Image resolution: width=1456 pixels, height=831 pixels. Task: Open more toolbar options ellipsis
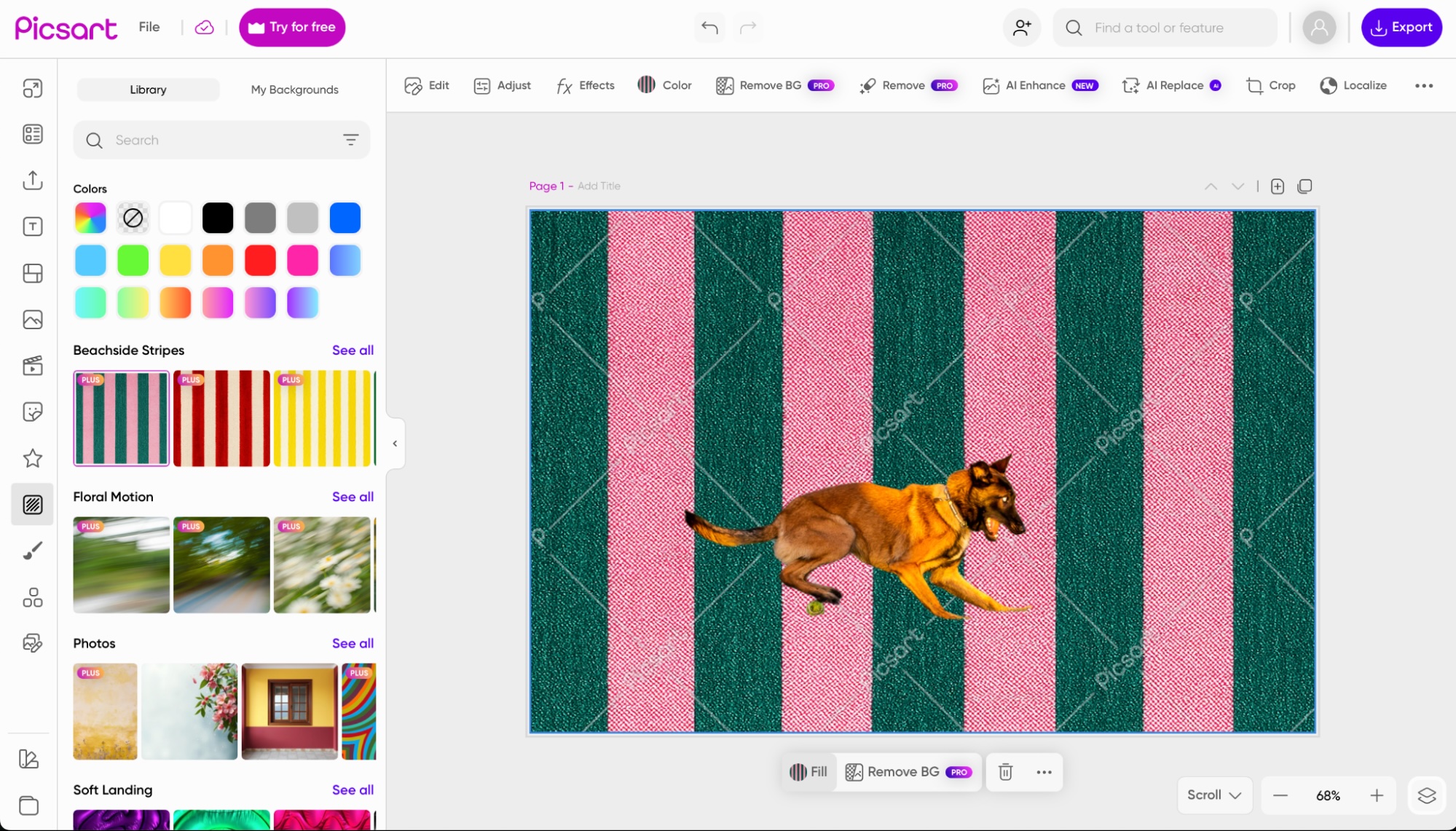coord(1424,86)
